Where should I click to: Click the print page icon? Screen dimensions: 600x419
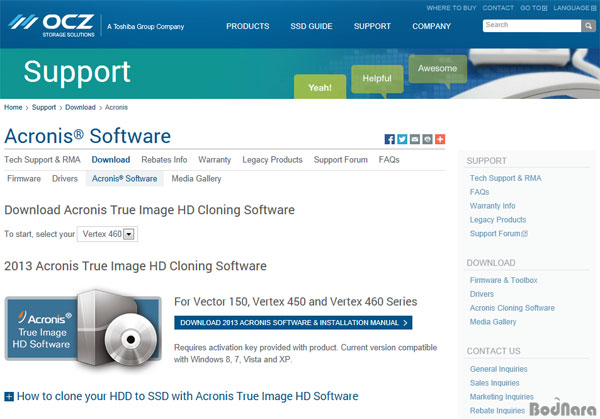pos(427,139)
